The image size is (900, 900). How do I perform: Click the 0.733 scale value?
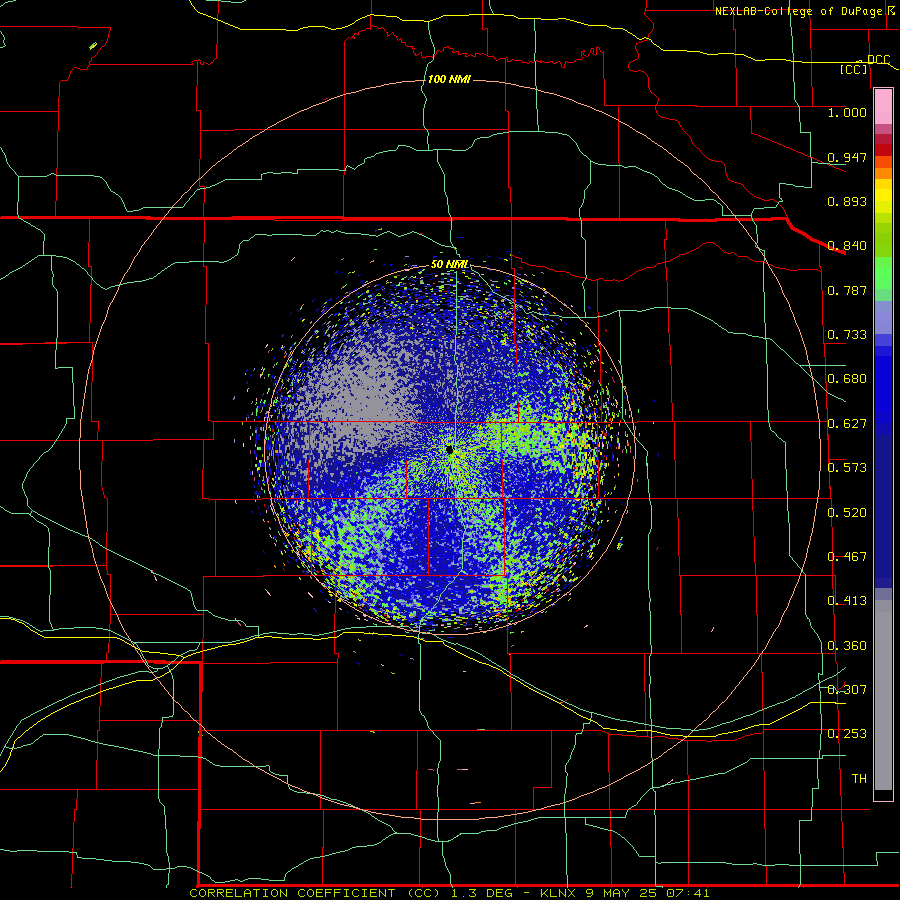pyautogui.click(x=847, y=335)
